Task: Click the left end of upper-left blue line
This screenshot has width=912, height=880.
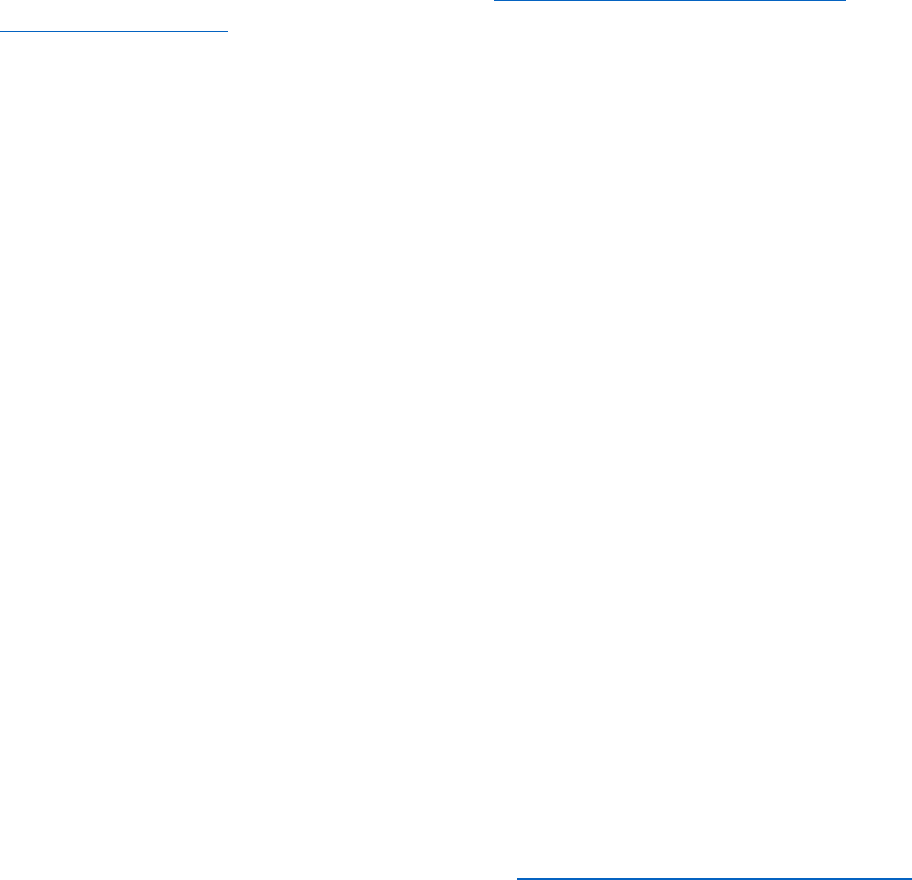Action: (x=2, y=31)
